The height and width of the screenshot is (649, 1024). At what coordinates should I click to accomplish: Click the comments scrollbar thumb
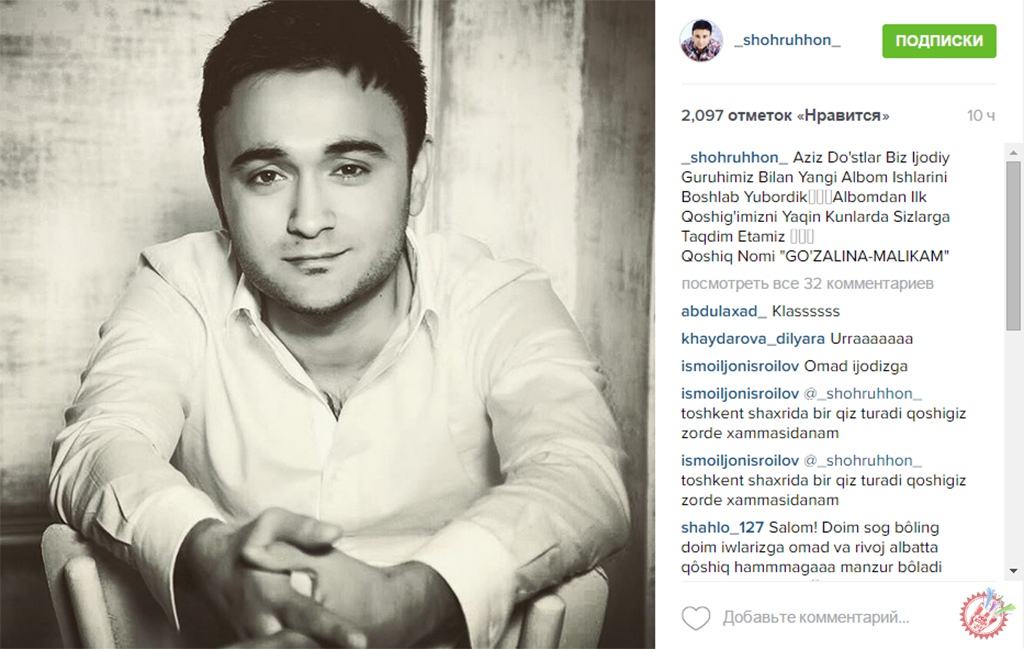pyautogui.click(x=1013, y=245)
